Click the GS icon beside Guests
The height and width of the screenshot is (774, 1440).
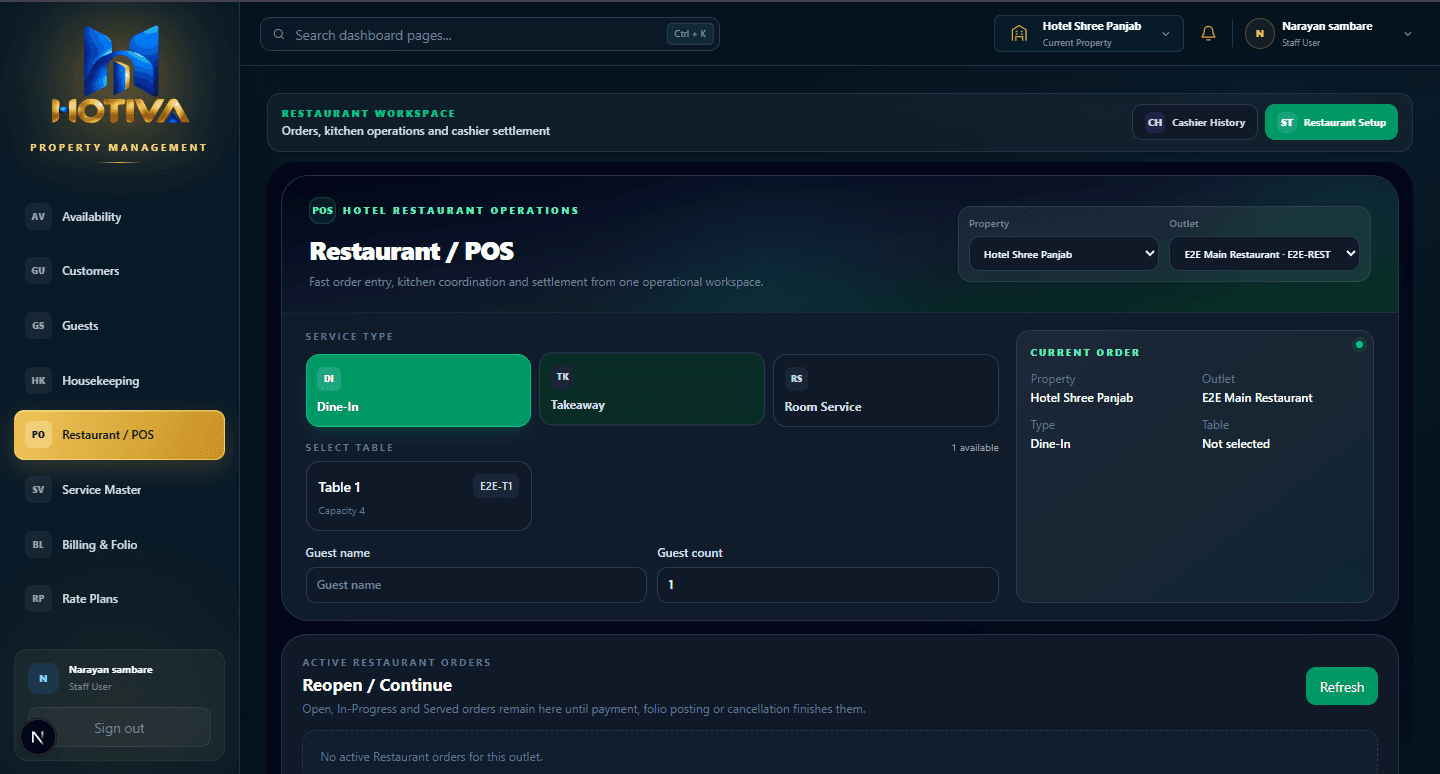pos(38,326)
